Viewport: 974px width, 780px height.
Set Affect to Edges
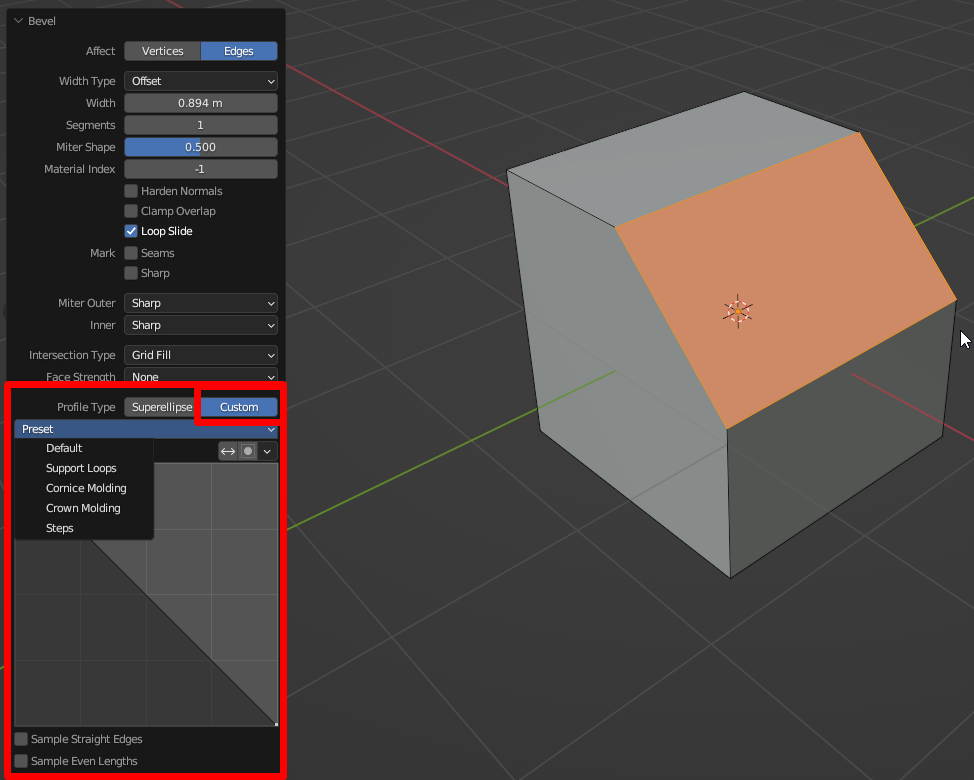tap(239, 51)
